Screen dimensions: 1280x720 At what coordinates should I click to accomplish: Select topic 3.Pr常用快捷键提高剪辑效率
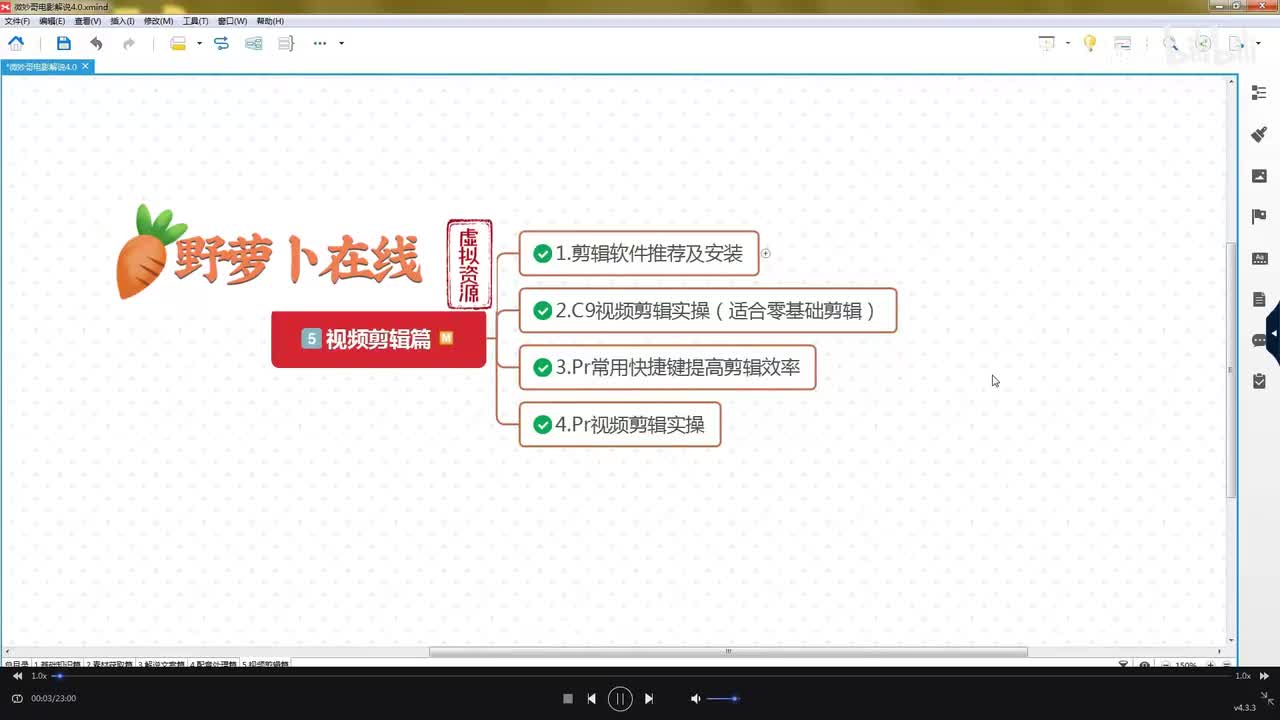(x=667, y=367)
